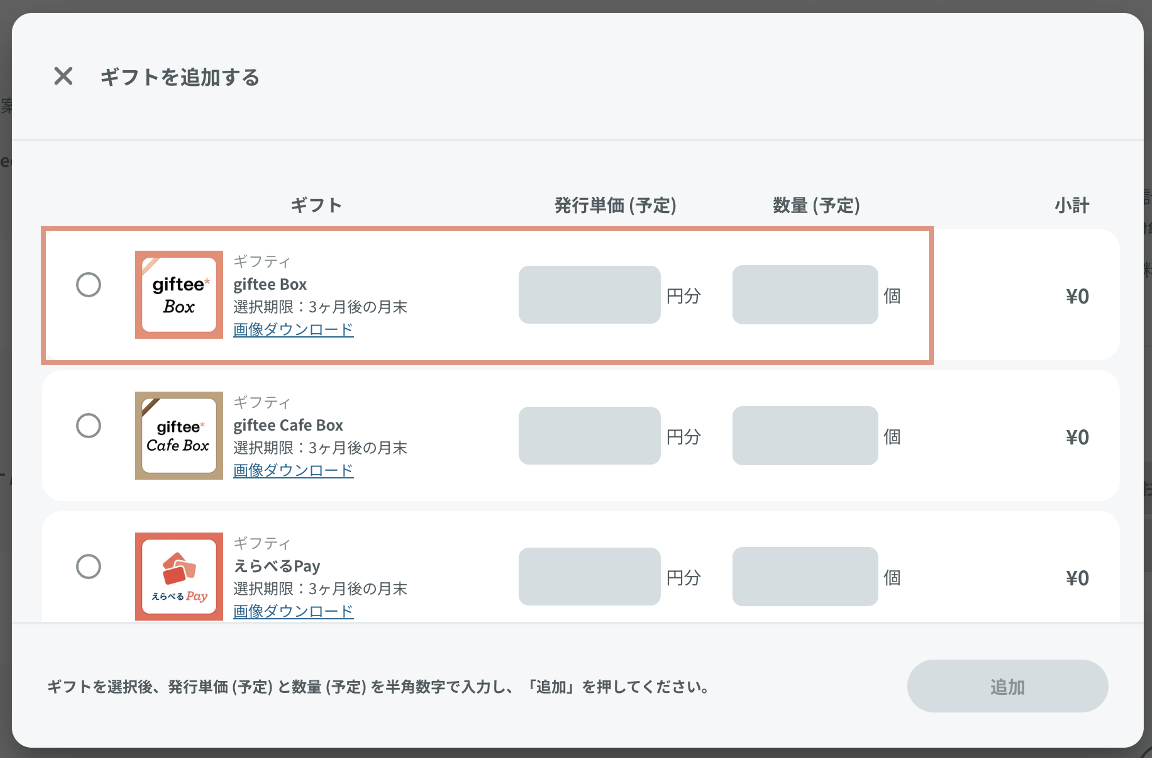Click the giftee Cafe Box product image
This screenshot has height=758, width=1152.
coord(179,436)
